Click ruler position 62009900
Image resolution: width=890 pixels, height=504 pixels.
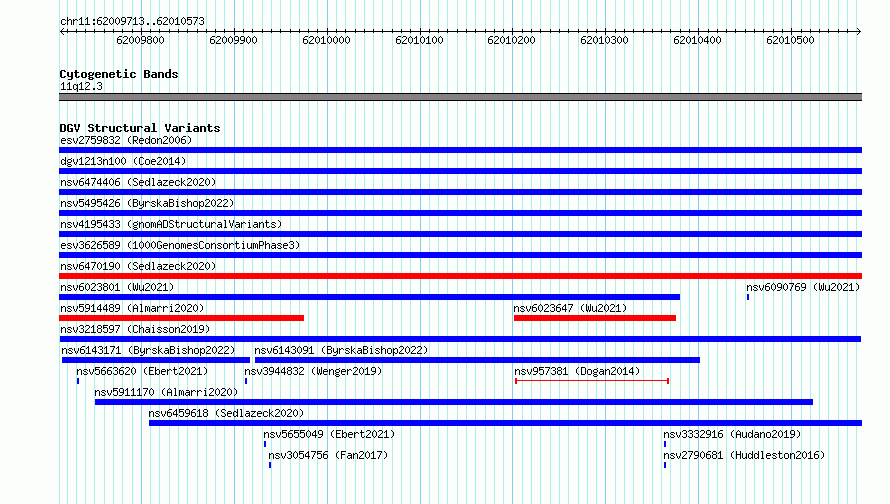click(x=233, y=40)
